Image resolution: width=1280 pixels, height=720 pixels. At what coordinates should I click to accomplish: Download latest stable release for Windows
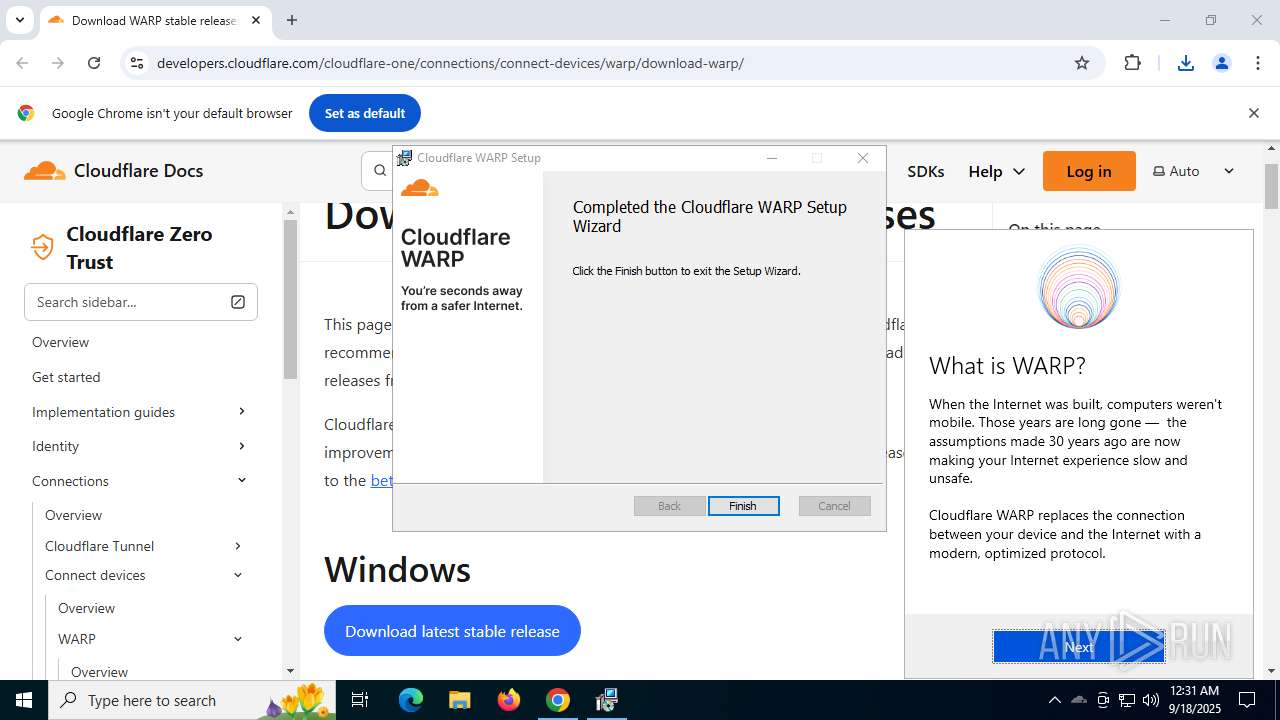[452, 631]
